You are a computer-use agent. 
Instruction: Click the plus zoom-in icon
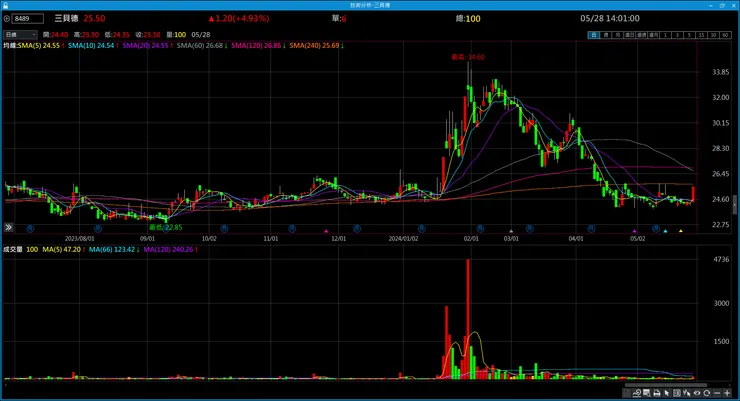(727, 393)
